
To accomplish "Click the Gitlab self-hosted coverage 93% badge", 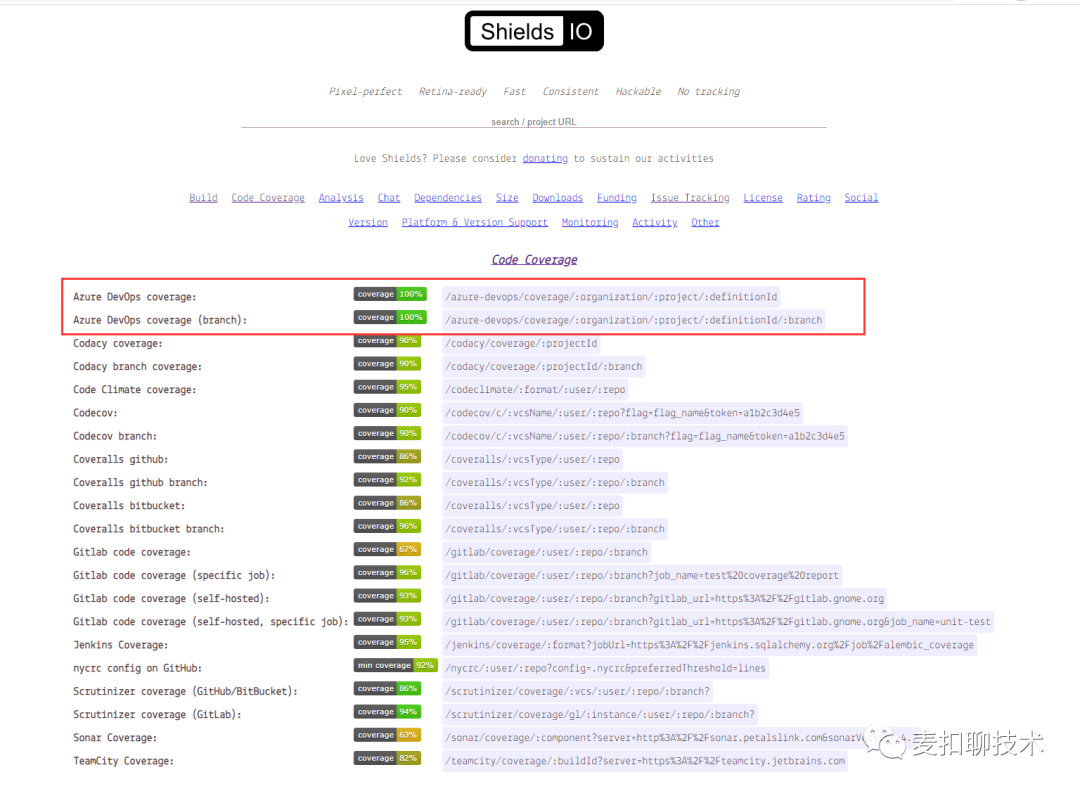I will coord(388,596).
